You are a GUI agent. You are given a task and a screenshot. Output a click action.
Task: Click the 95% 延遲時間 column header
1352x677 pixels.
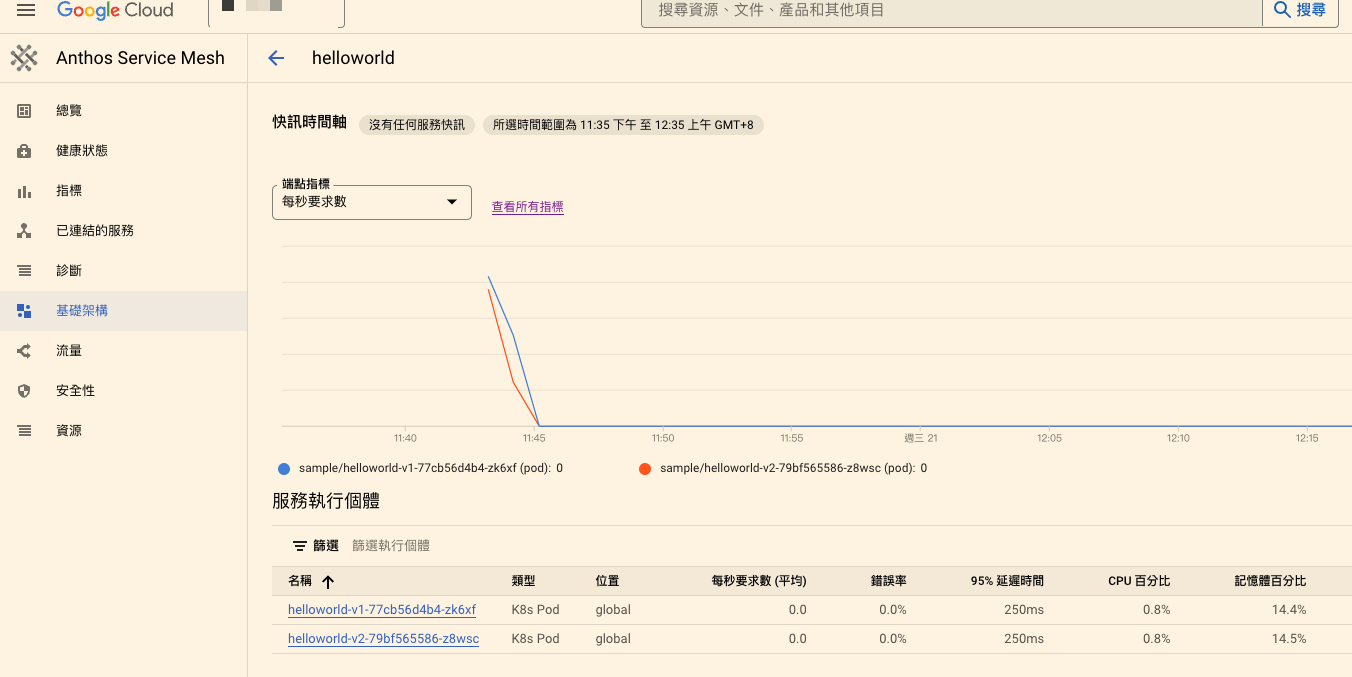click(1007, 581)
